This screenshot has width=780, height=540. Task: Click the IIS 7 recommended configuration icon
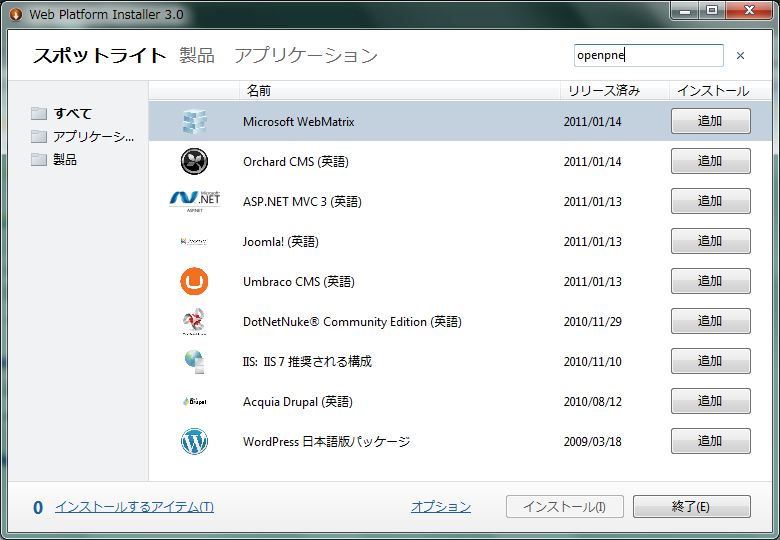pyautogui.click(x=194, y=362)
